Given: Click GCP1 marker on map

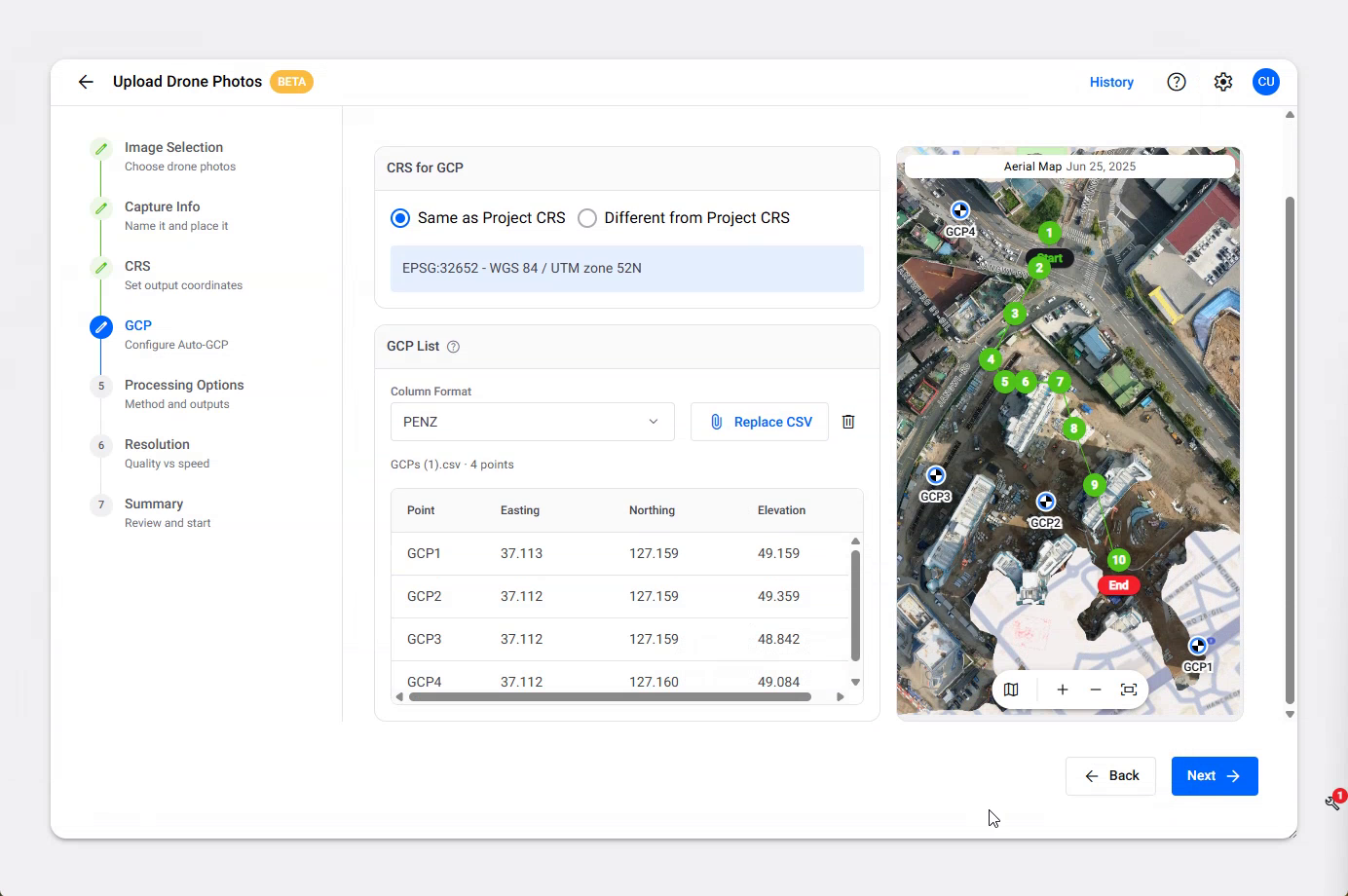Looking at the screenshot, I should [1198, 646].
